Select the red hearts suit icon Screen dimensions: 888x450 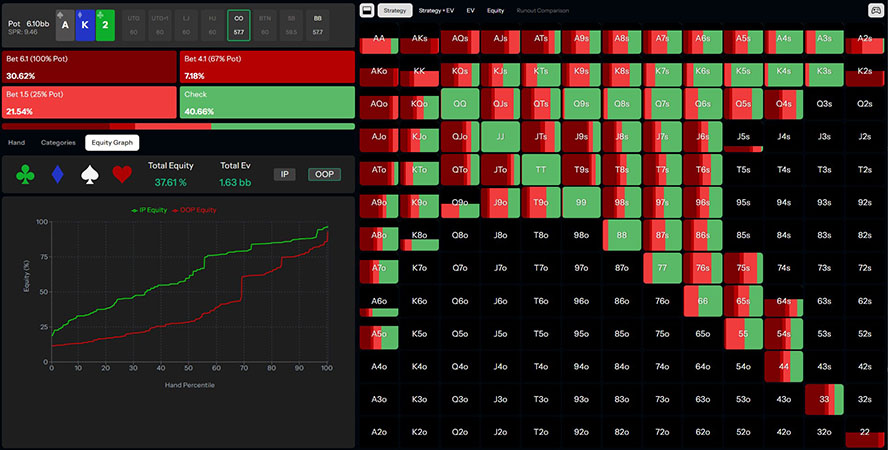coord(122,175)
